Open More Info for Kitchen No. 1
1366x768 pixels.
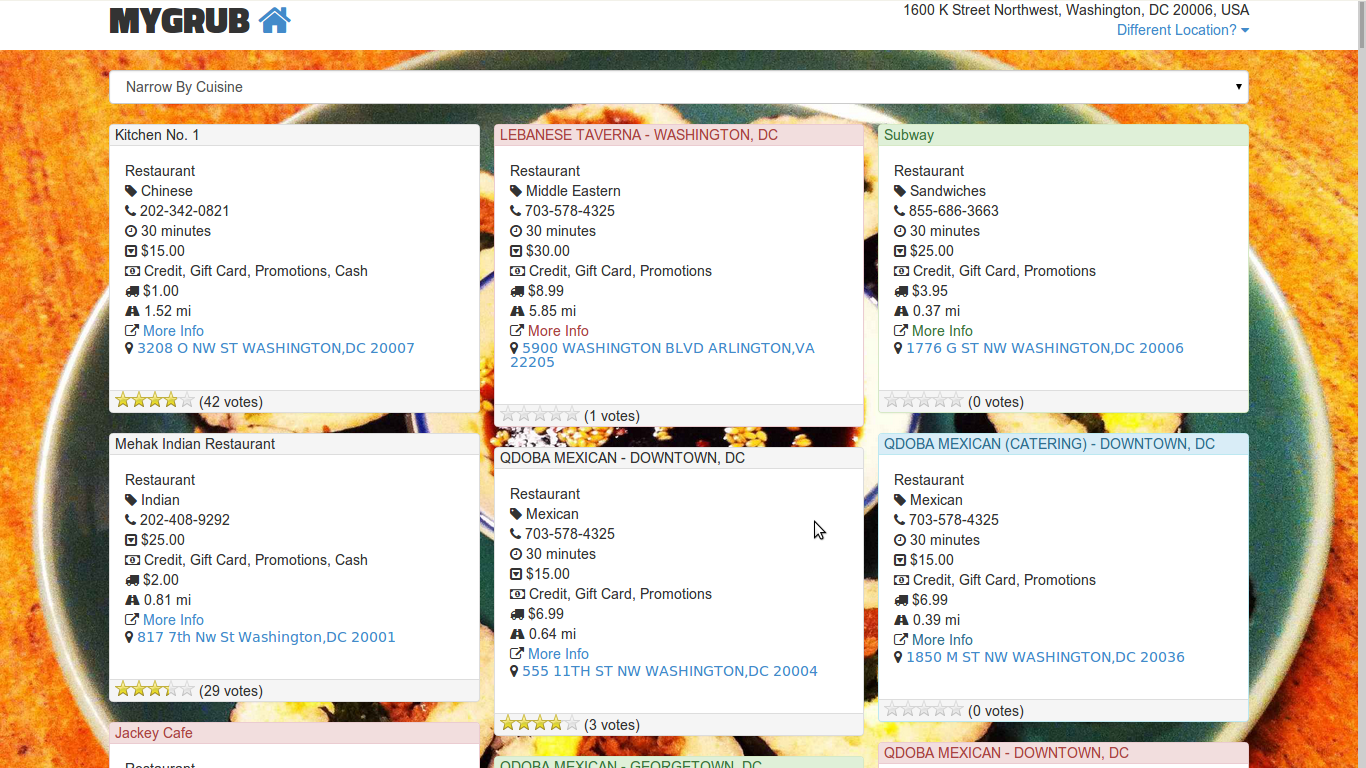[x=173, y=331]
